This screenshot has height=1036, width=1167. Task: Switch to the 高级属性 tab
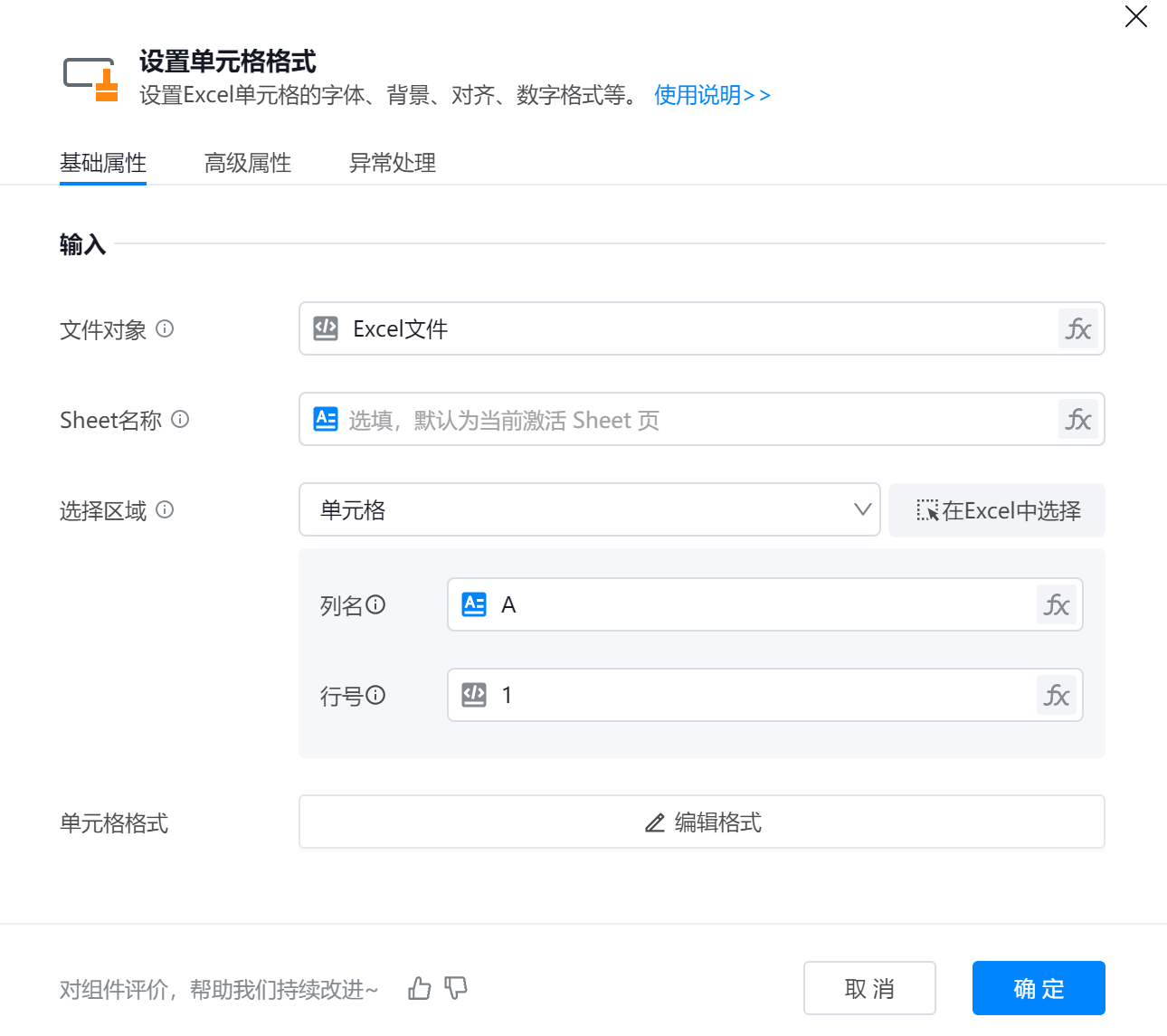tap(248, 163)
